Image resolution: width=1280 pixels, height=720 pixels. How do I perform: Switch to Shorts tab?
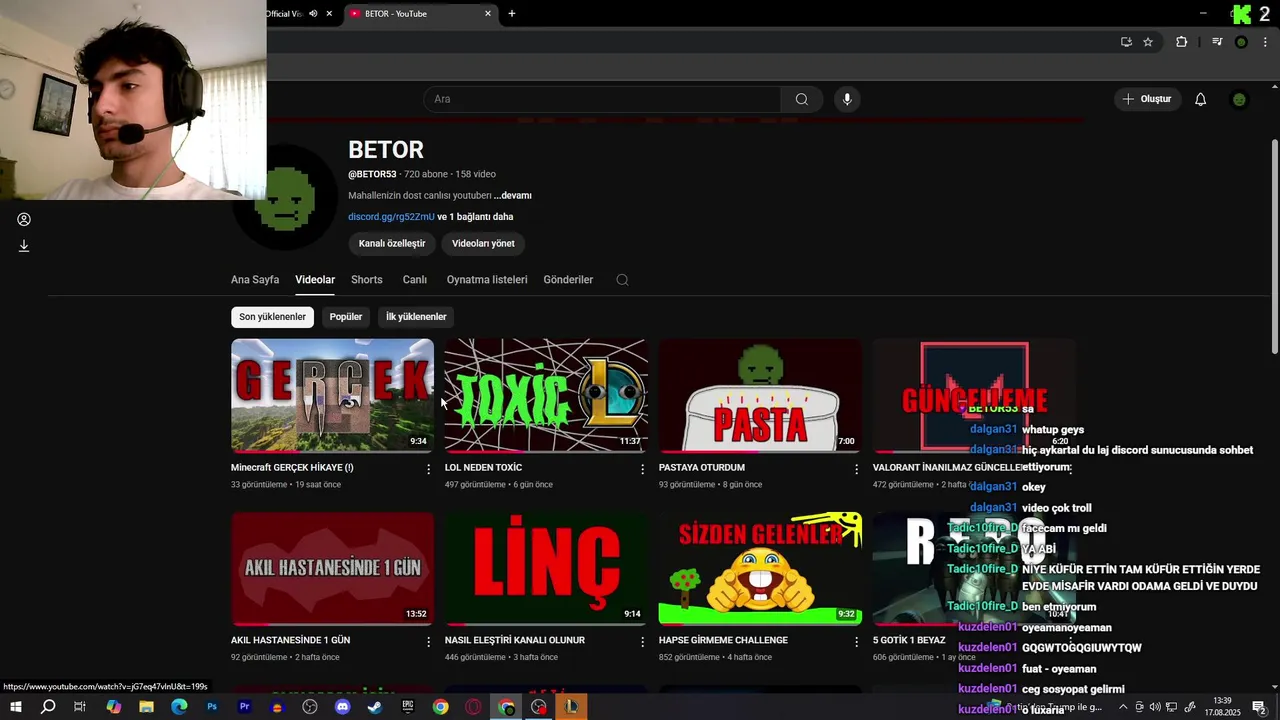coord(367,280)
